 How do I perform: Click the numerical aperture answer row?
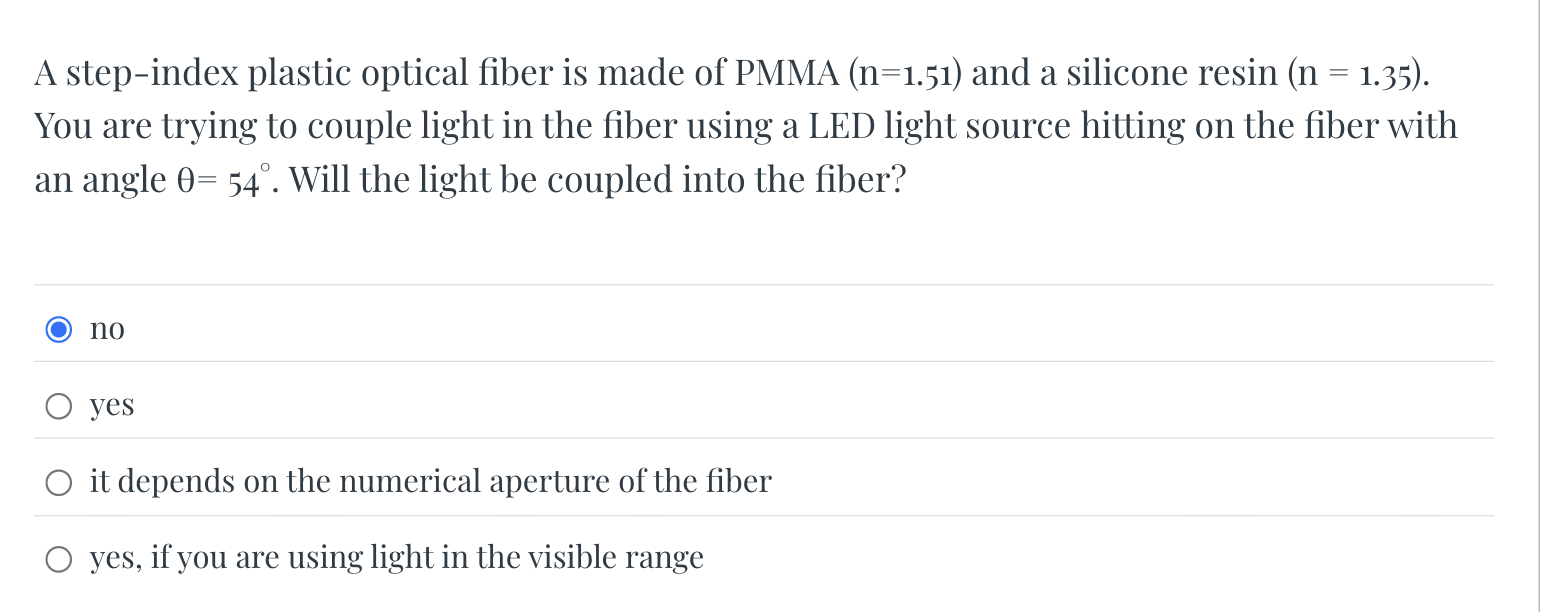pyautogui.click(x=430, y=481)
